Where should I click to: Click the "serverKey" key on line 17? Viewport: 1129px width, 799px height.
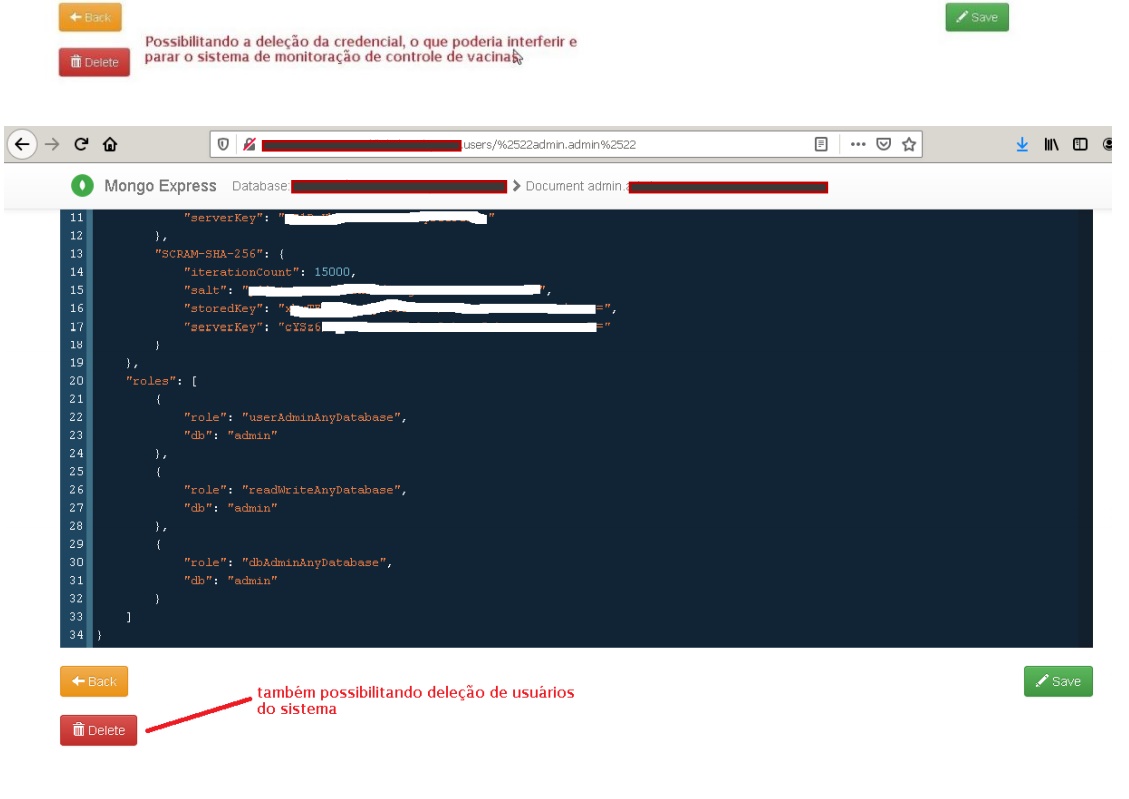226,327
